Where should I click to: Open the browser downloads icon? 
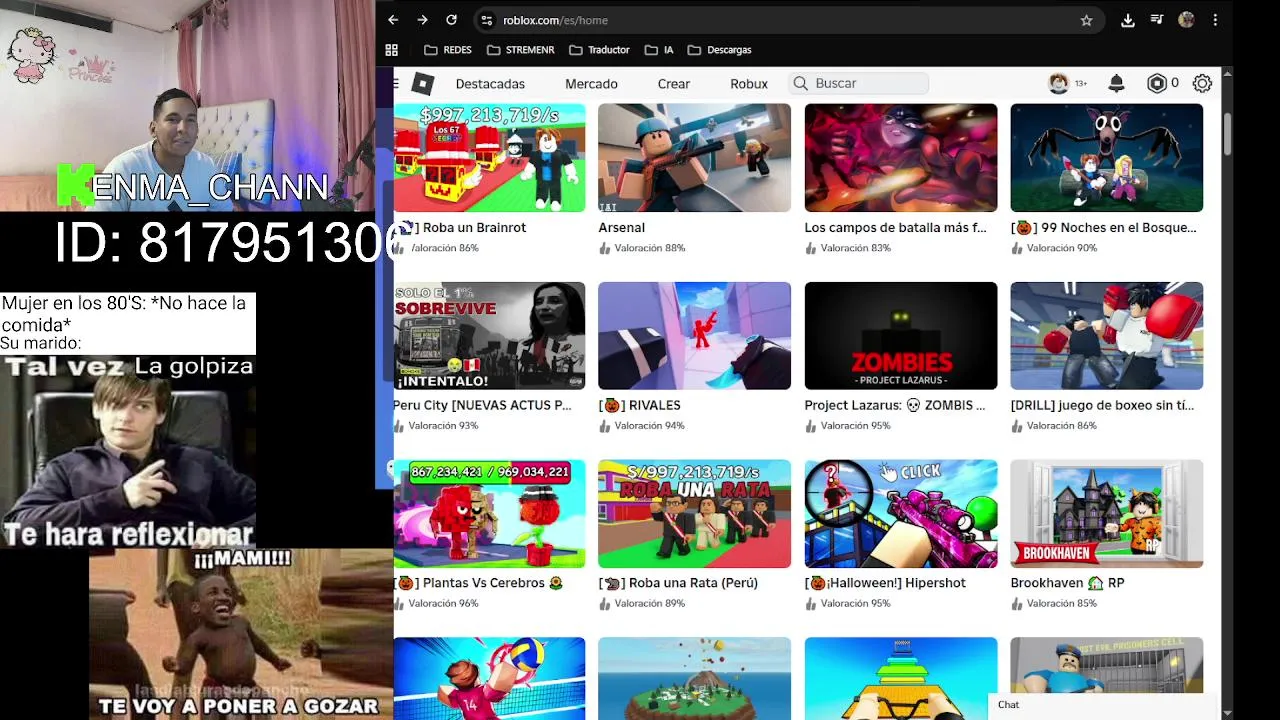click(x=1127, y=20)
